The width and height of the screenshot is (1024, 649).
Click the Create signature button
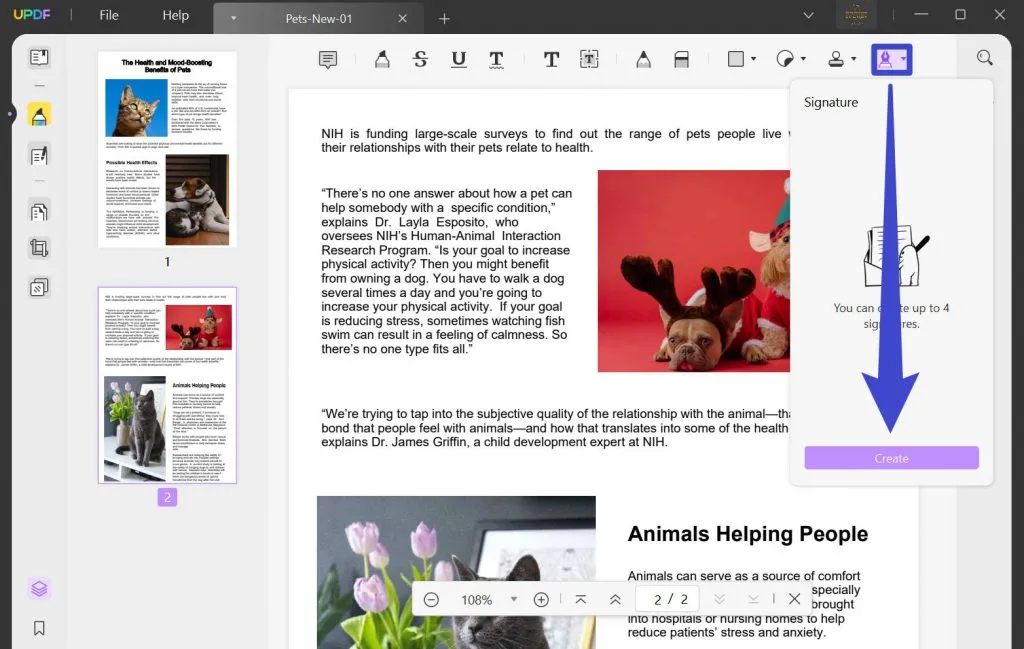coord(891,458)
